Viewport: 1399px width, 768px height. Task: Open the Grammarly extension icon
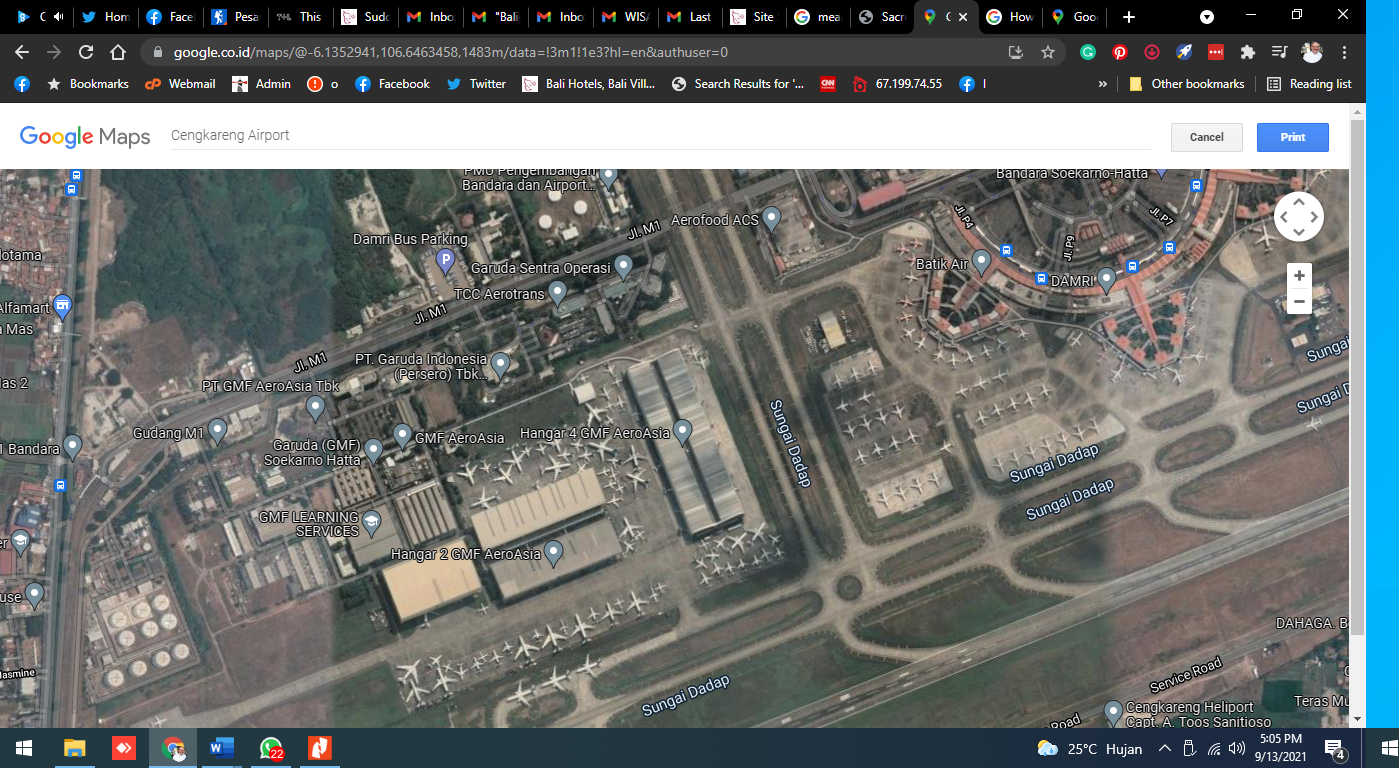tap(1088, 52)
